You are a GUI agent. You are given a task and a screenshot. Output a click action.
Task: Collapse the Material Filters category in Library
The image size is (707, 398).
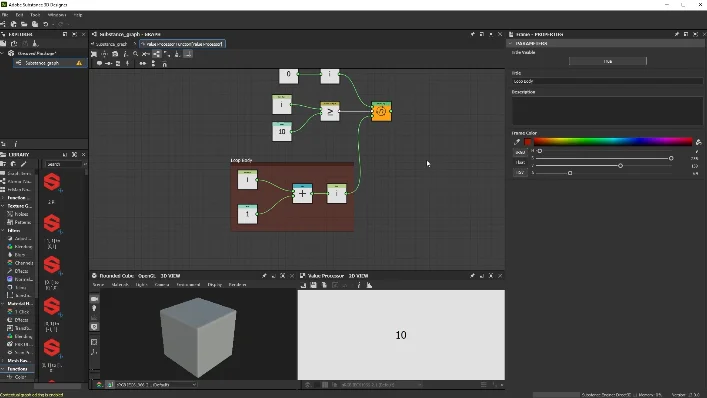click(3, 304)
